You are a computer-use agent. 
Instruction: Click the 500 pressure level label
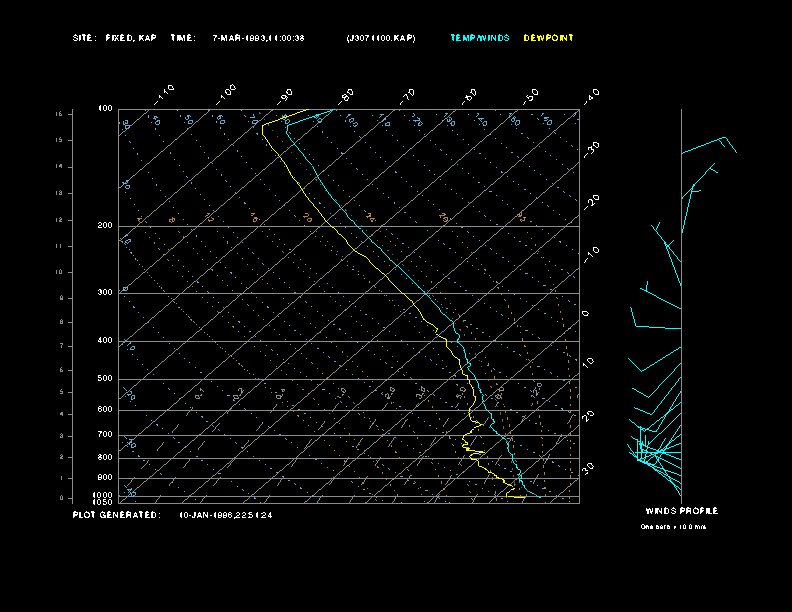pos(105,379)
